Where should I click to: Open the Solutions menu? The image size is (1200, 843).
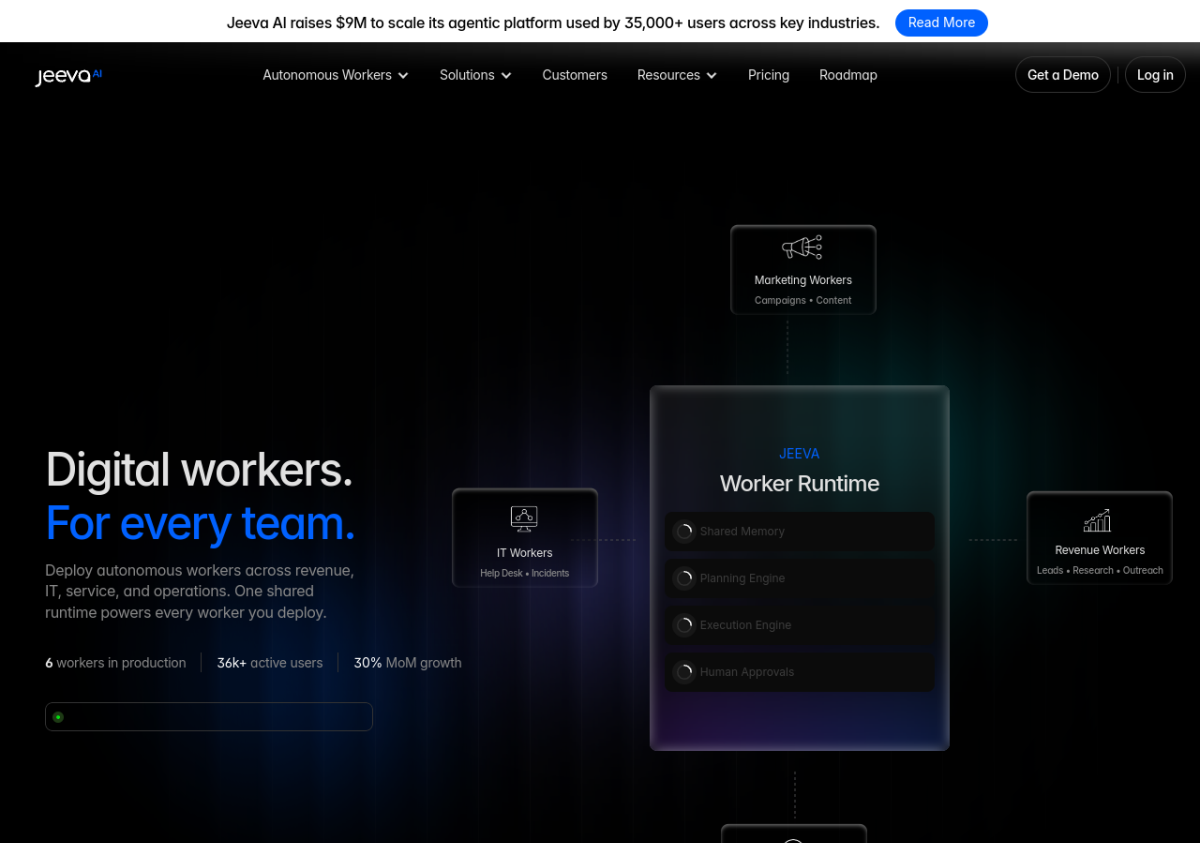(476, 75)
